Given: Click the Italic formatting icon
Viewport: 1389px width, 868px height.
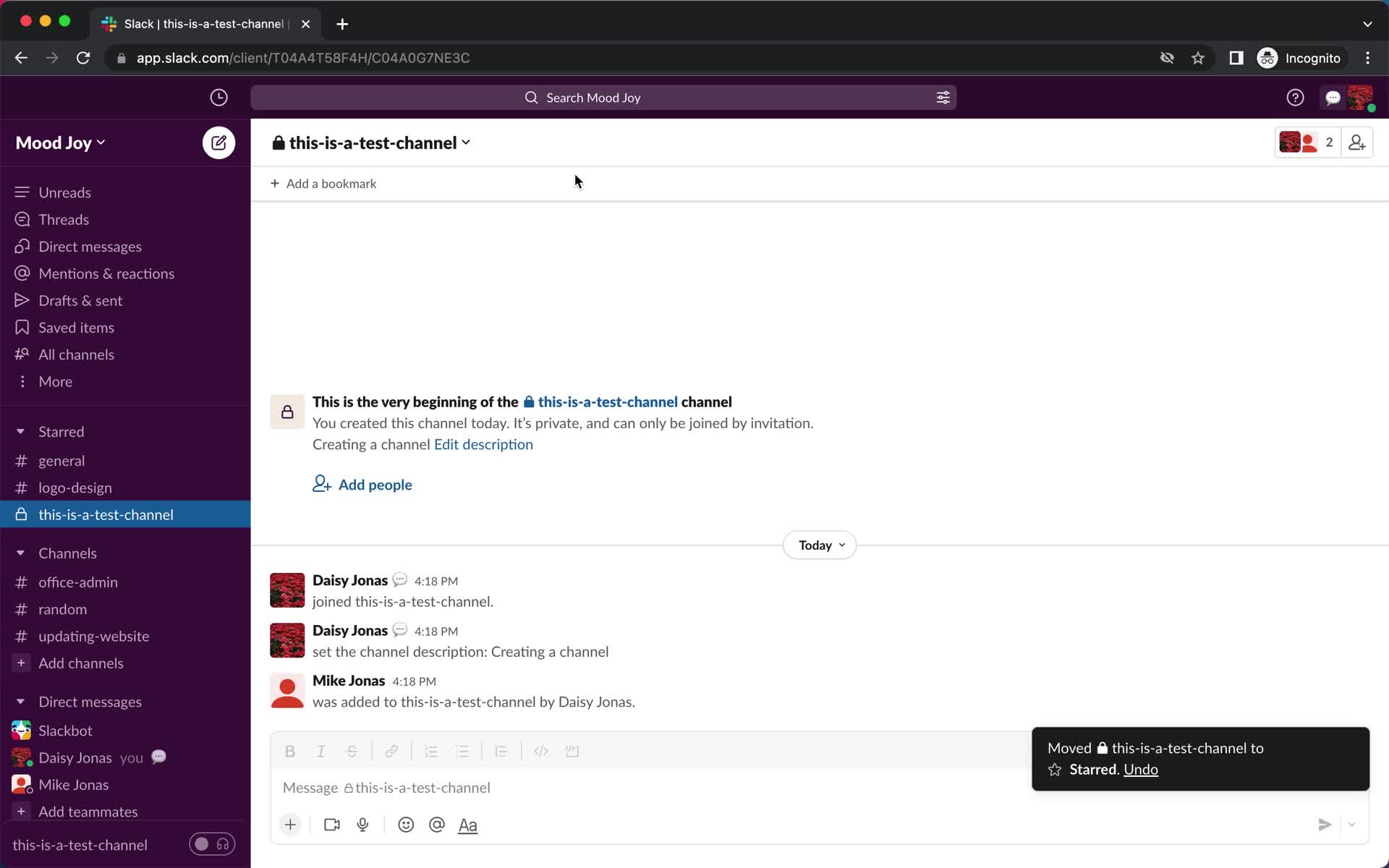Looking at the screenshot, I should tap(321, 751).
